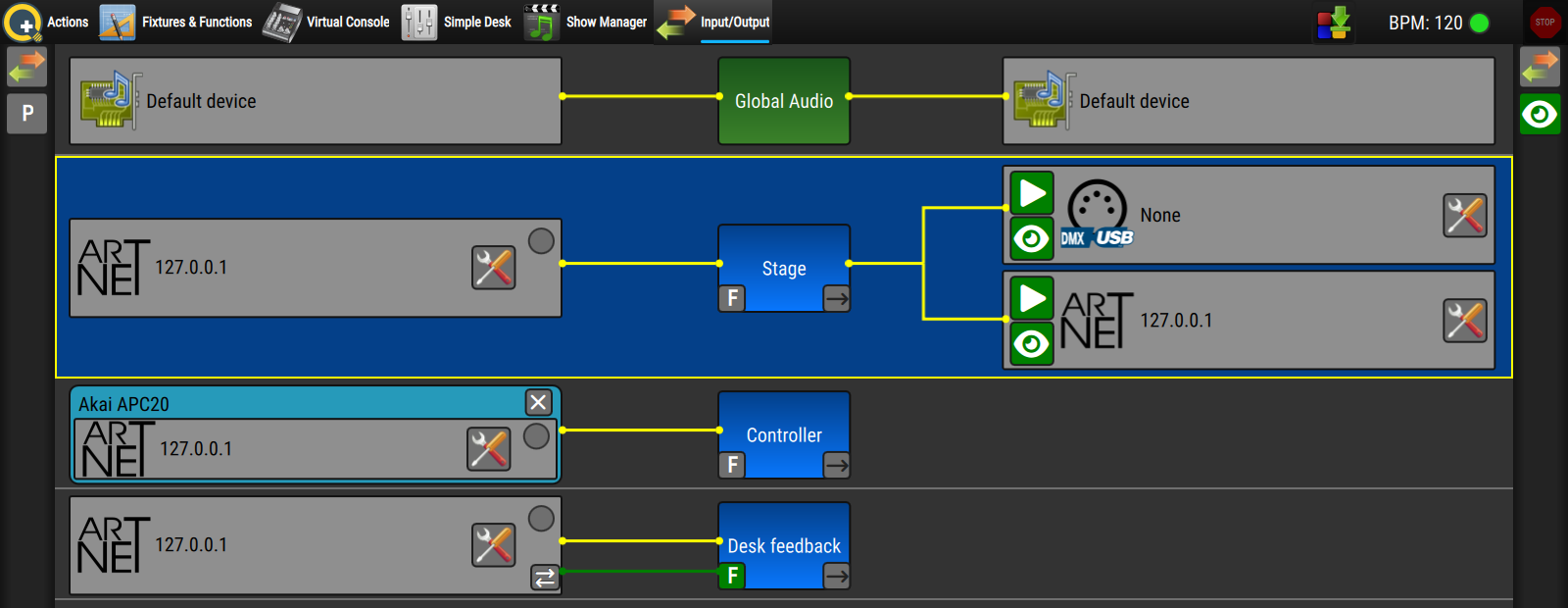Toggle Stage universe feedback F button

pos(732,298)
